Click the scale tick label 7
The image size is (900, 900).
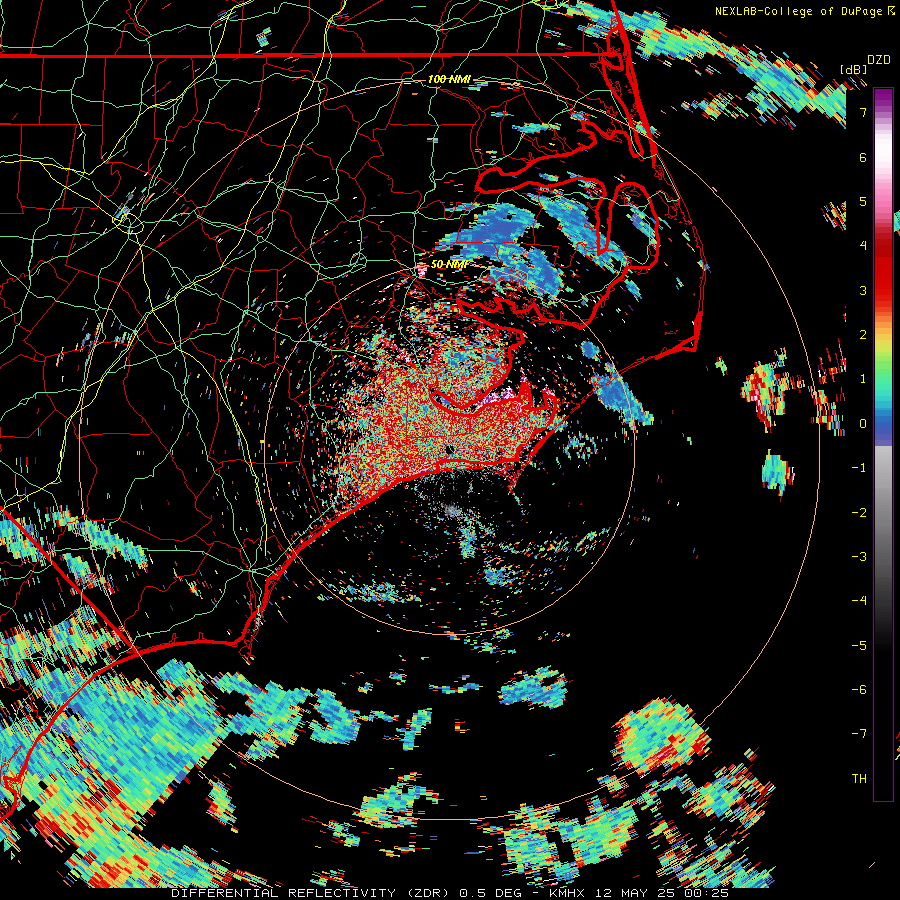863,112
